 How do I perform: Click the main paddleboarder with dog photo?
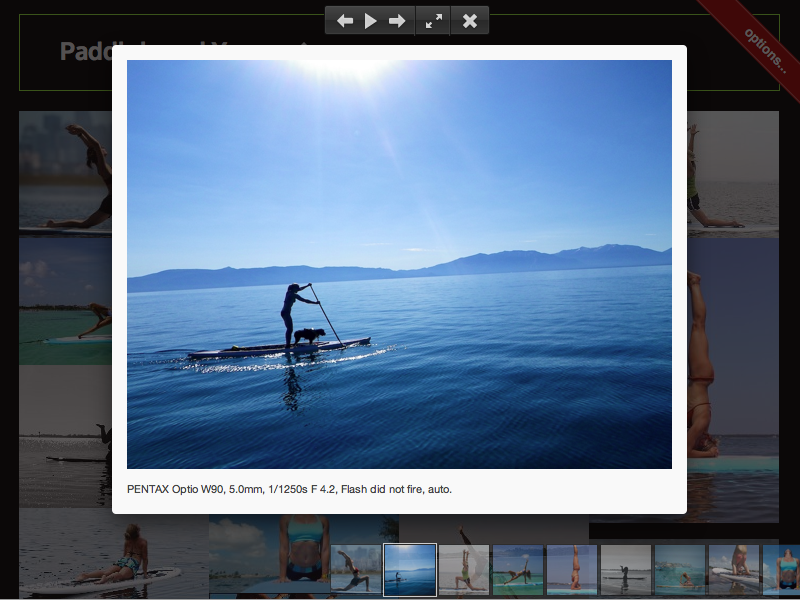pyautogui.click(x=399, y=264)
